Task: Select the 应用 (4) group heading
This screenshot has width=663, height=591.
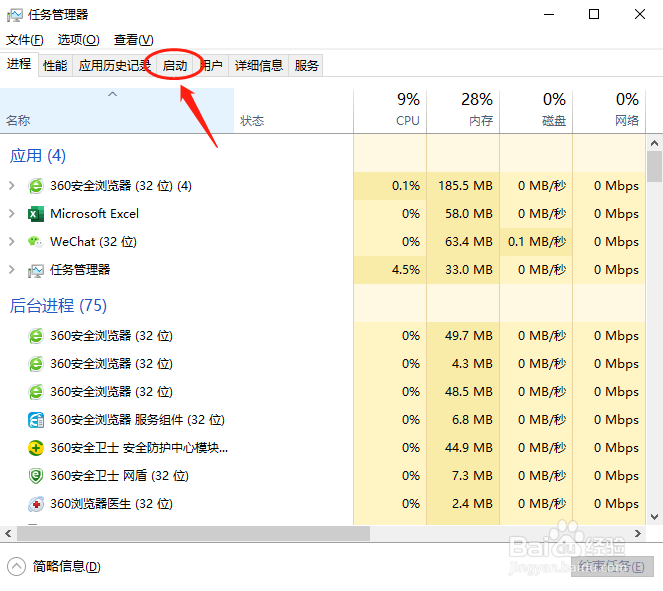Action: pyautogui.click(x=38, y=156)
